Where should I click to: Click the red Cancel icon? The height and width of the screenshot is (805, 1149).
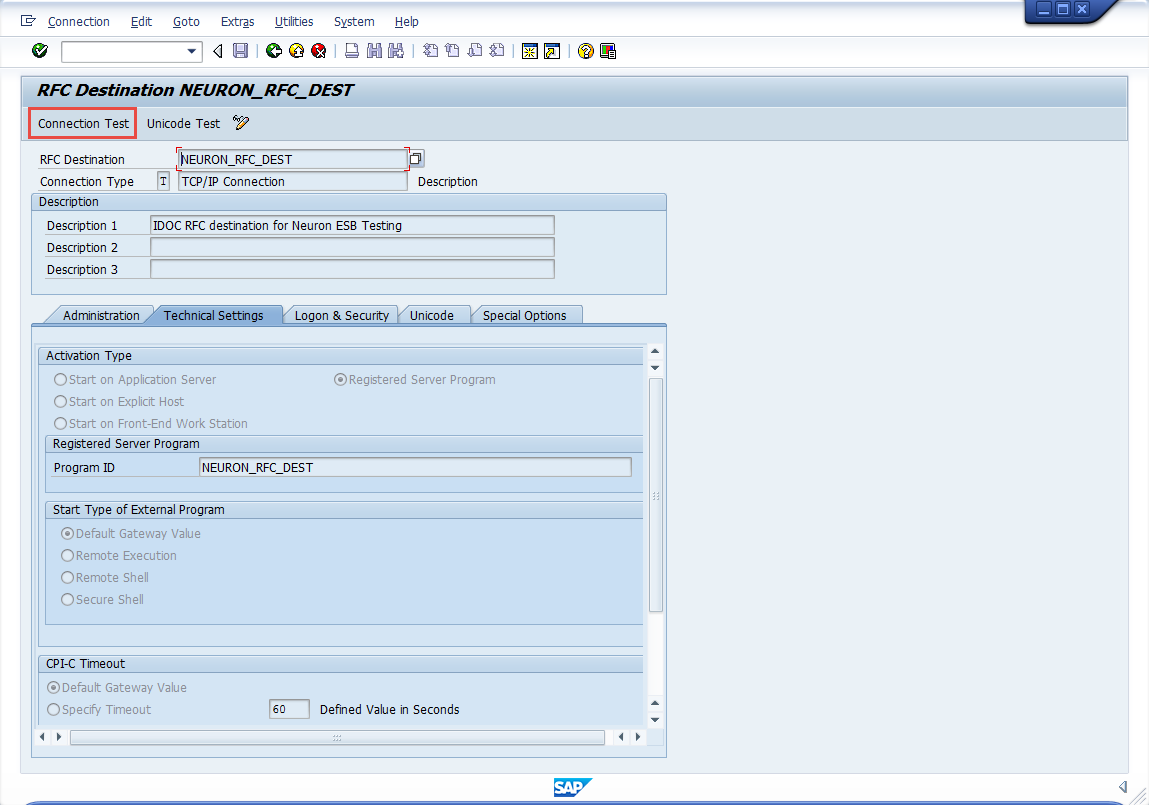click(x=318, y=51)
